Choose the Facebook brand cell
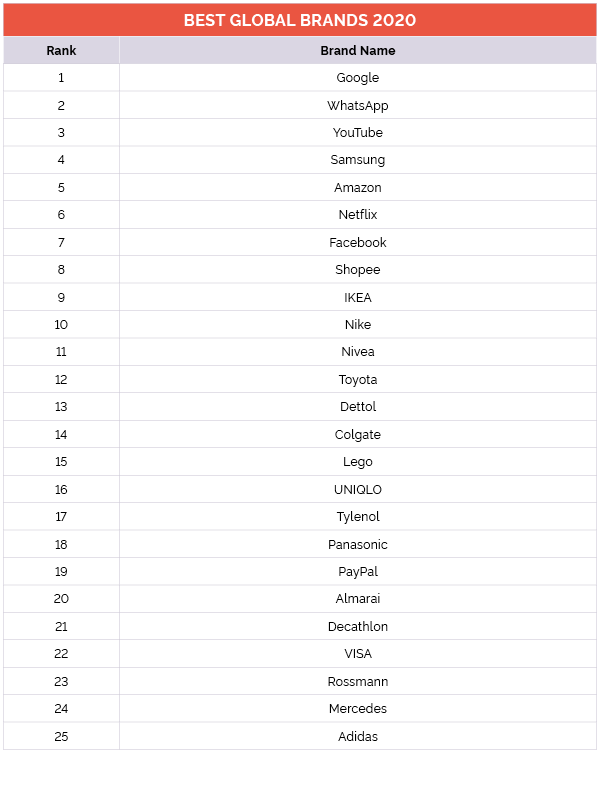Image resolution: width=600 pixels, height=790 pixels. (x=357, y=243)
